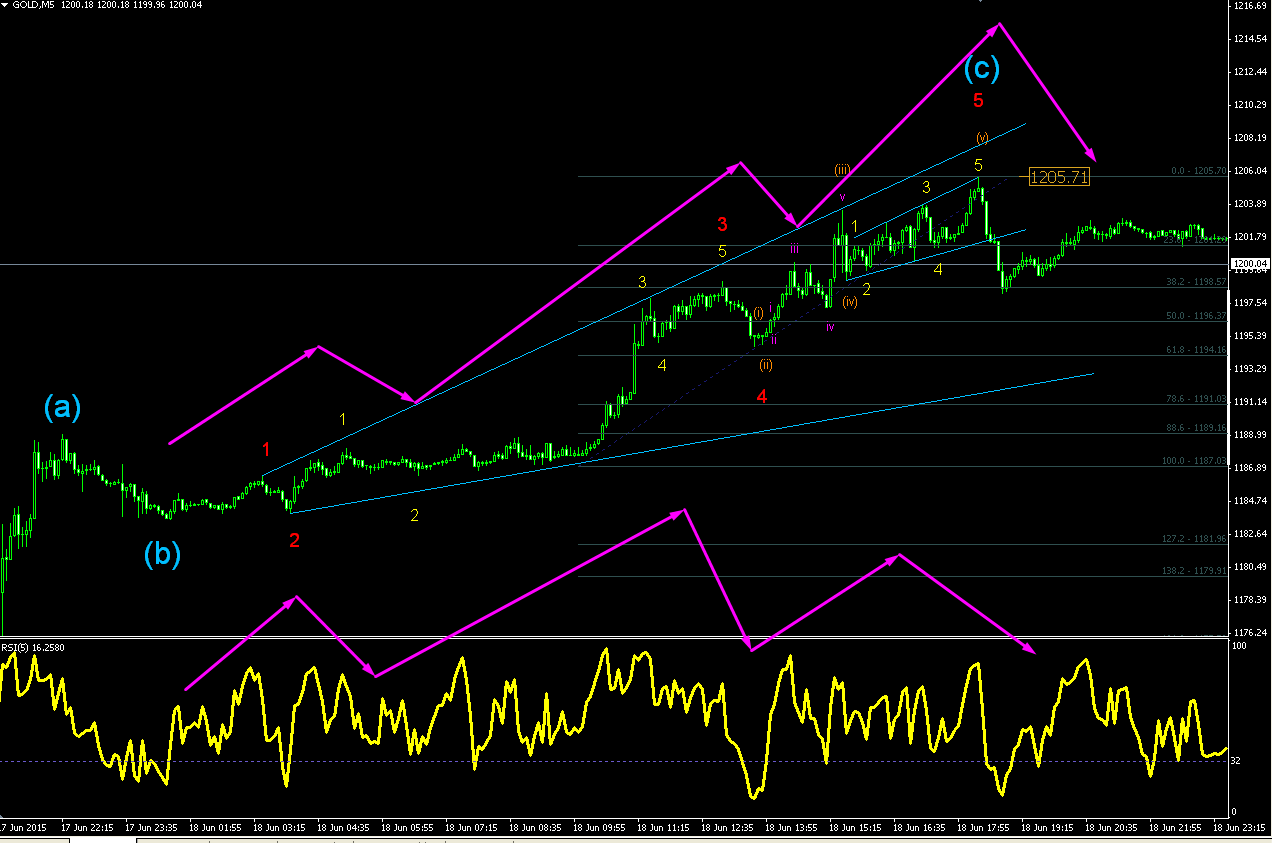This screenshot has width=1272, height=843.
Task: Click the blue (a) wave label
Action: [61, 407]
